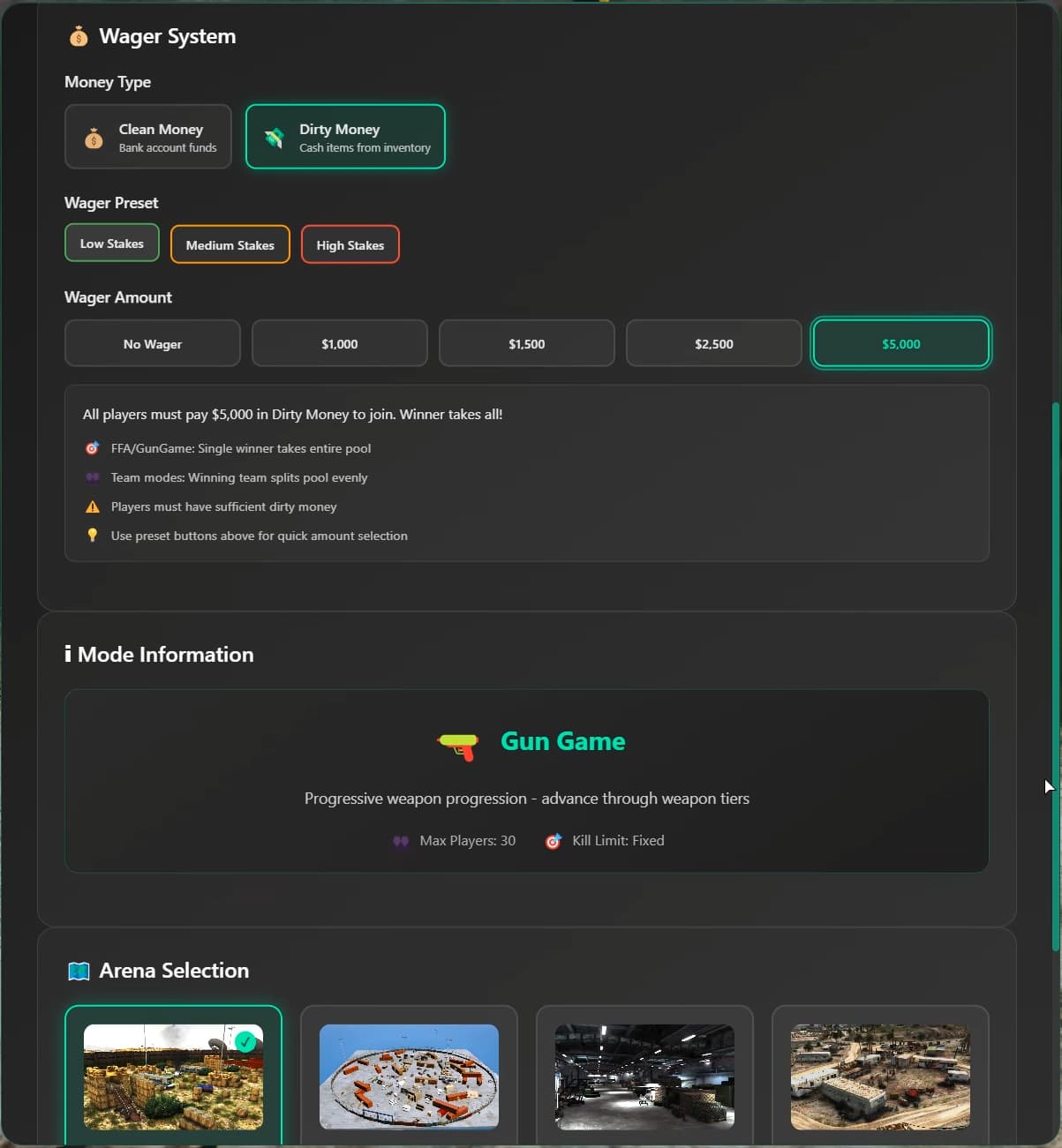Click the target icon beside Kill Limit: Fixed

[x=554, y=841]
